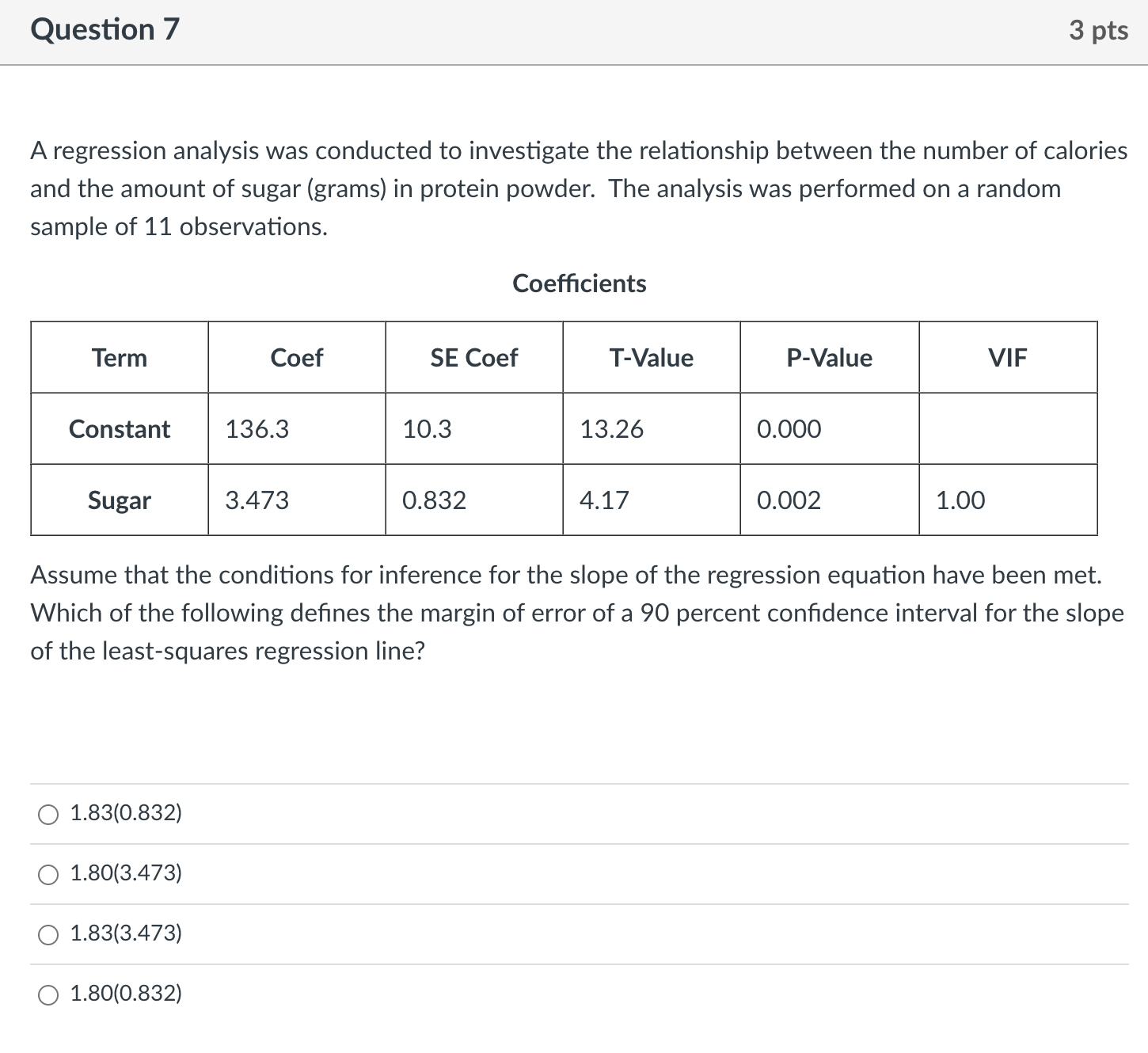
Task: Click the Coef column header
Action: click(296, 357)
